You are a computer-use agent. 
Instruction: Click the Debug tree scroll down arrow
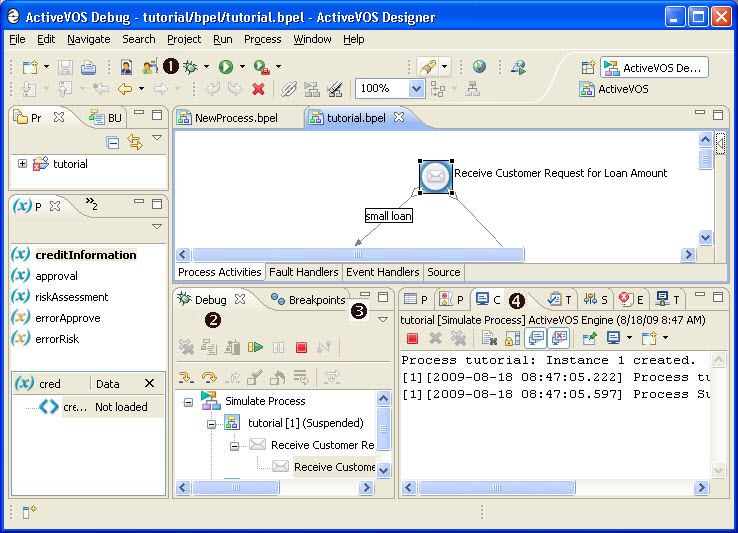pos(384,470)
